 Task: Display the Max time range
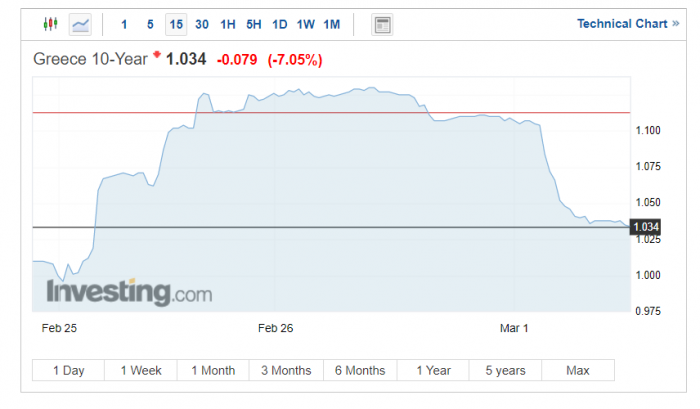click(578, 371)
